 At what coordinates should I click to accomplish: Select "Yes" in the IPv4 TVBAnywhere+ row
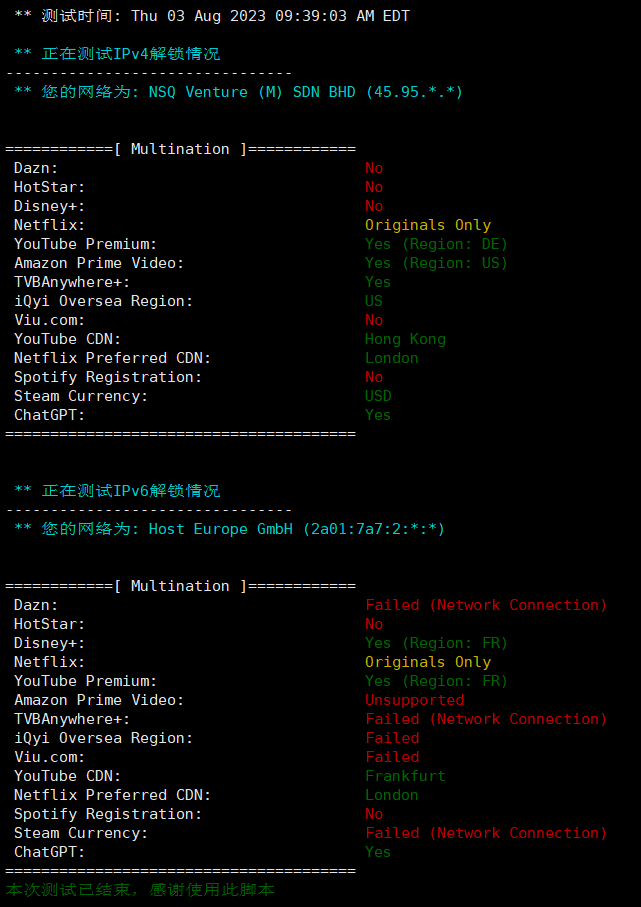click(x=378, y=282)
